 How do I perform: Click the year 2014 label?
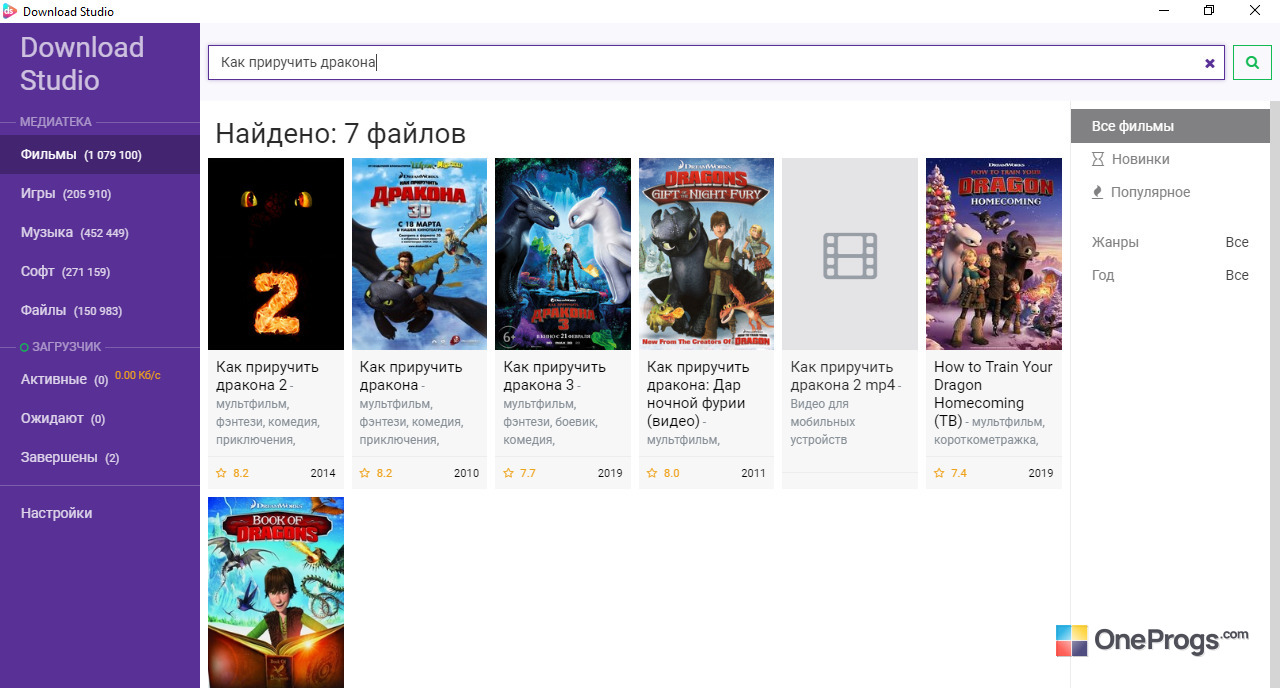(323, 473)
